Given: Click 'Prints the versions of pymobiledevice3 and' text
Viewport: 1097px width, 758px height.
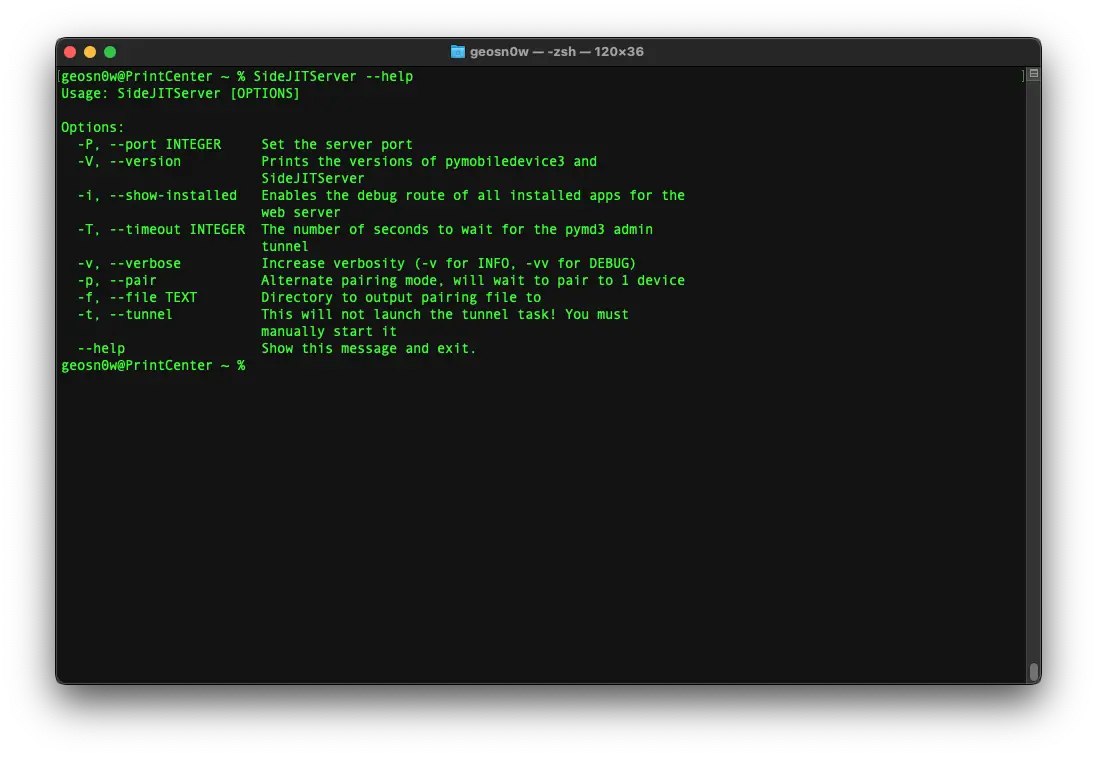Looking at the screenshot, I should tap(429, 161).
